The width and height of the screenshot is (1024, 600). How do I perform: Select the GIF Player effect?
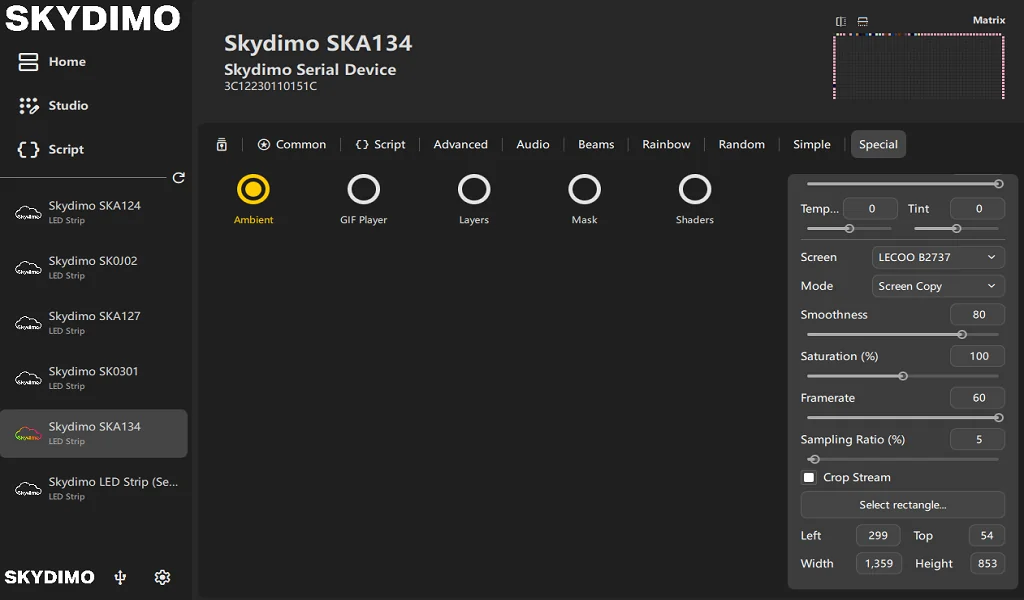pos(363,190)
